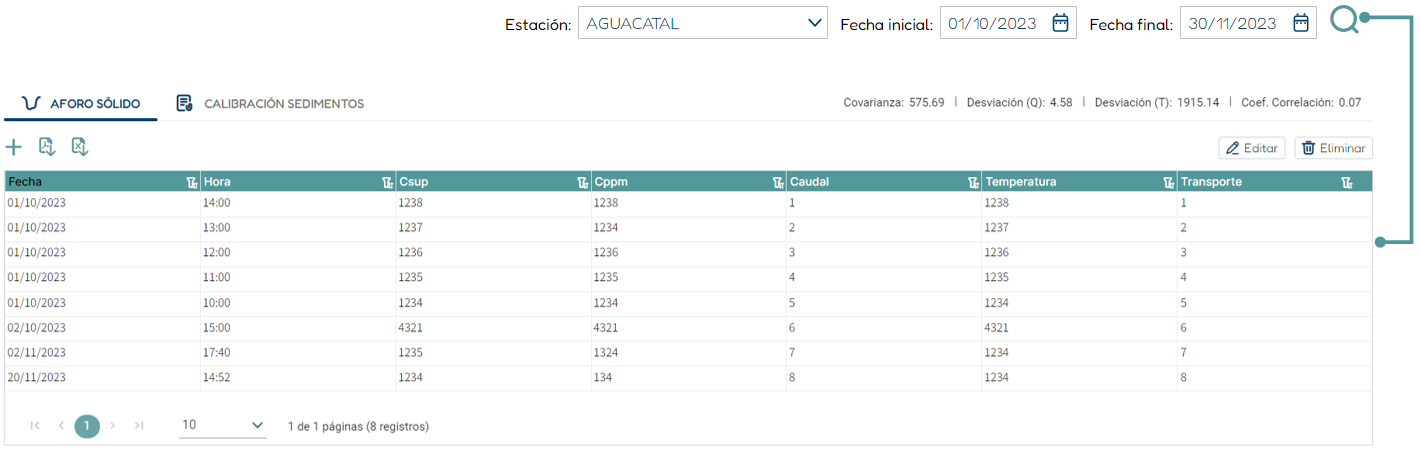Export table to PDF file icon
This screenshot has width=1420, height=449.
[x=46, y=148]
